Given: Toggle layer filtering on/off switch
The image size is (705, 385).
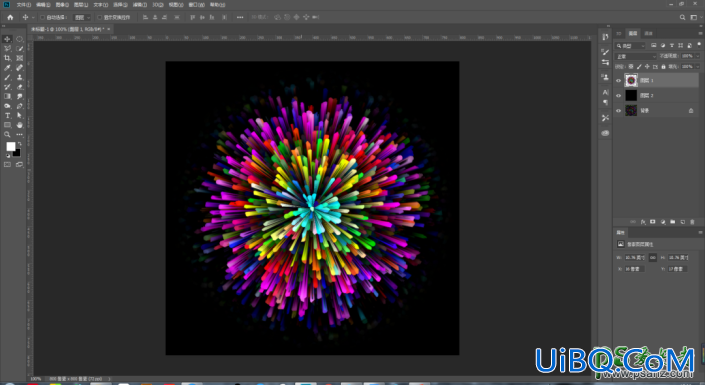Looking at the screenshot, I should 699,45.
